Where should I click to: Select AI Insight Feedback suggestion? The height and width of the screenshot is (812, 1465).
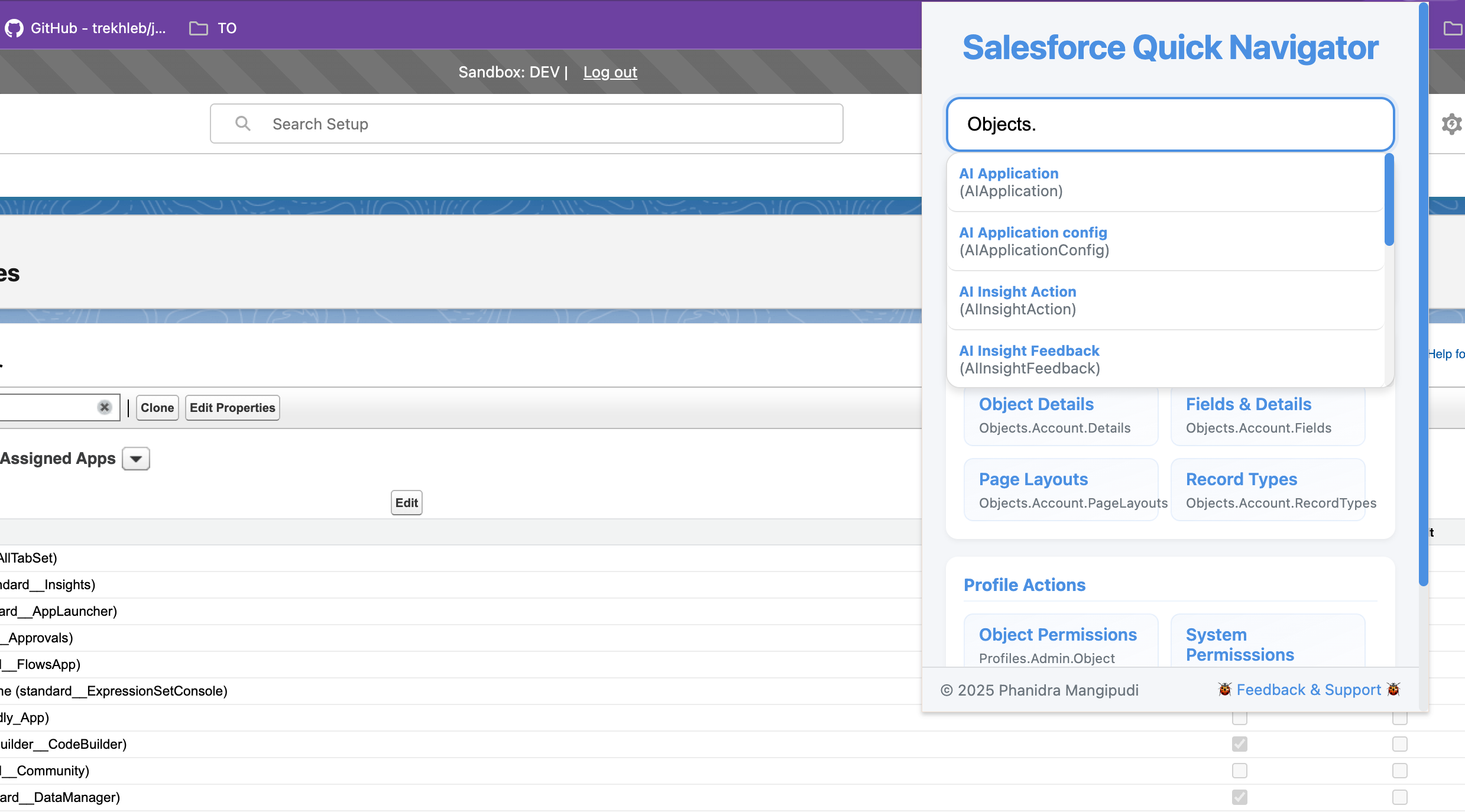[1165, 359]
